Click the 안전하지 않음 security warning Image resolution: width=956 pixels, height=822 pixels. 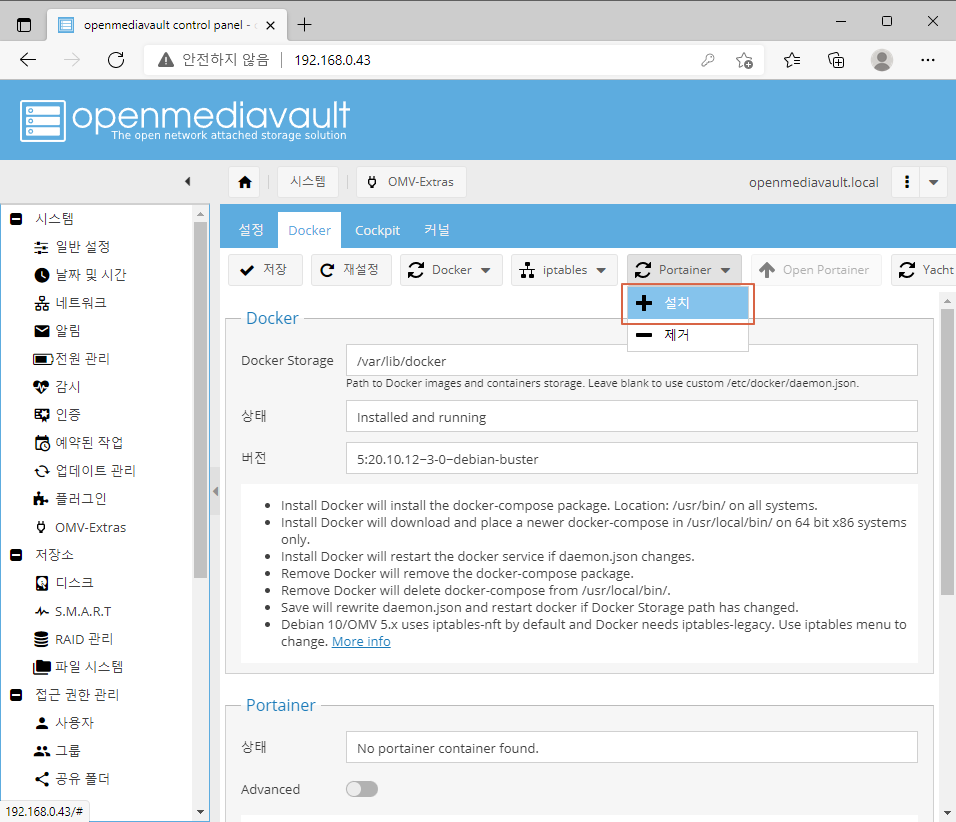coord(213,60)
